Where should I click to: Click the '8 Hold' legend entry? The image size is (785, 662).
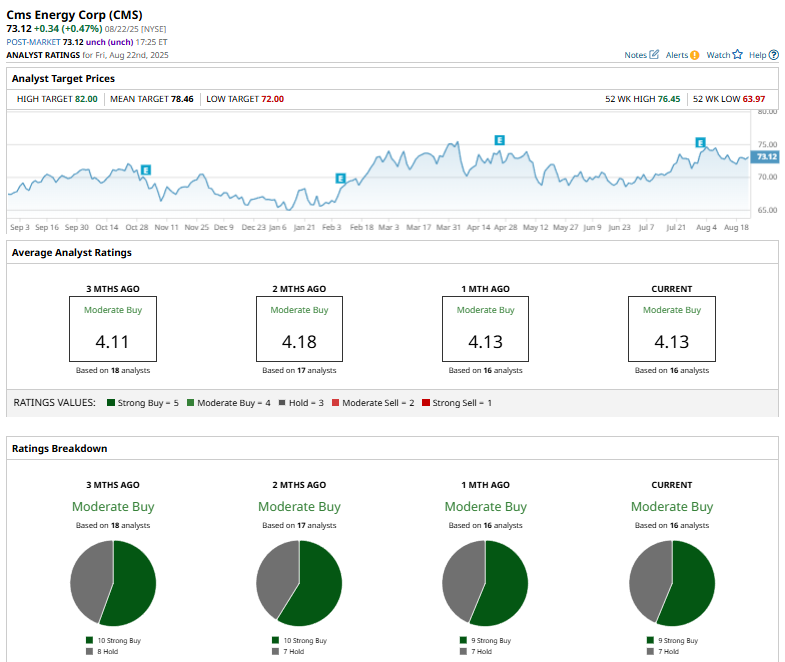pyautogui.click(x=102, y=651)
